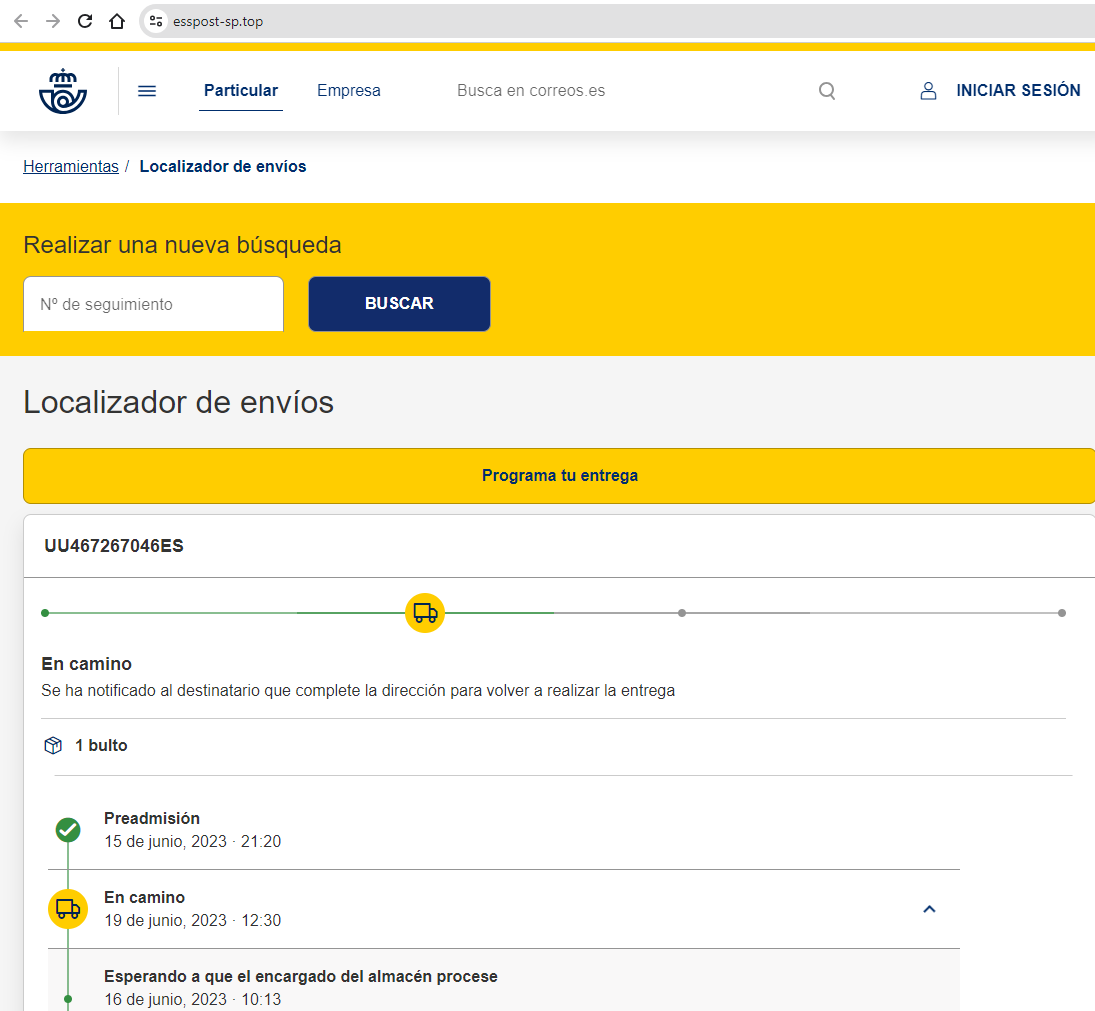1095x1011 pixels.
Task: Click green checkmark icon next to Preadmisión
Action: [68, 829]
